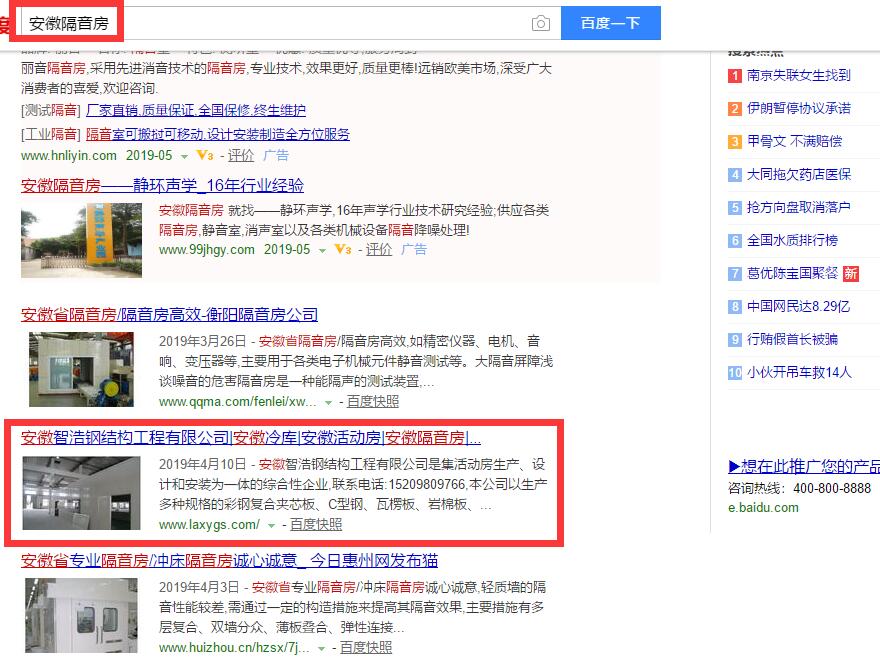The width and height of the screenshot is (880, 661).
Task: Click the www.hnliyin.com URL
Action: coord(68,155)
